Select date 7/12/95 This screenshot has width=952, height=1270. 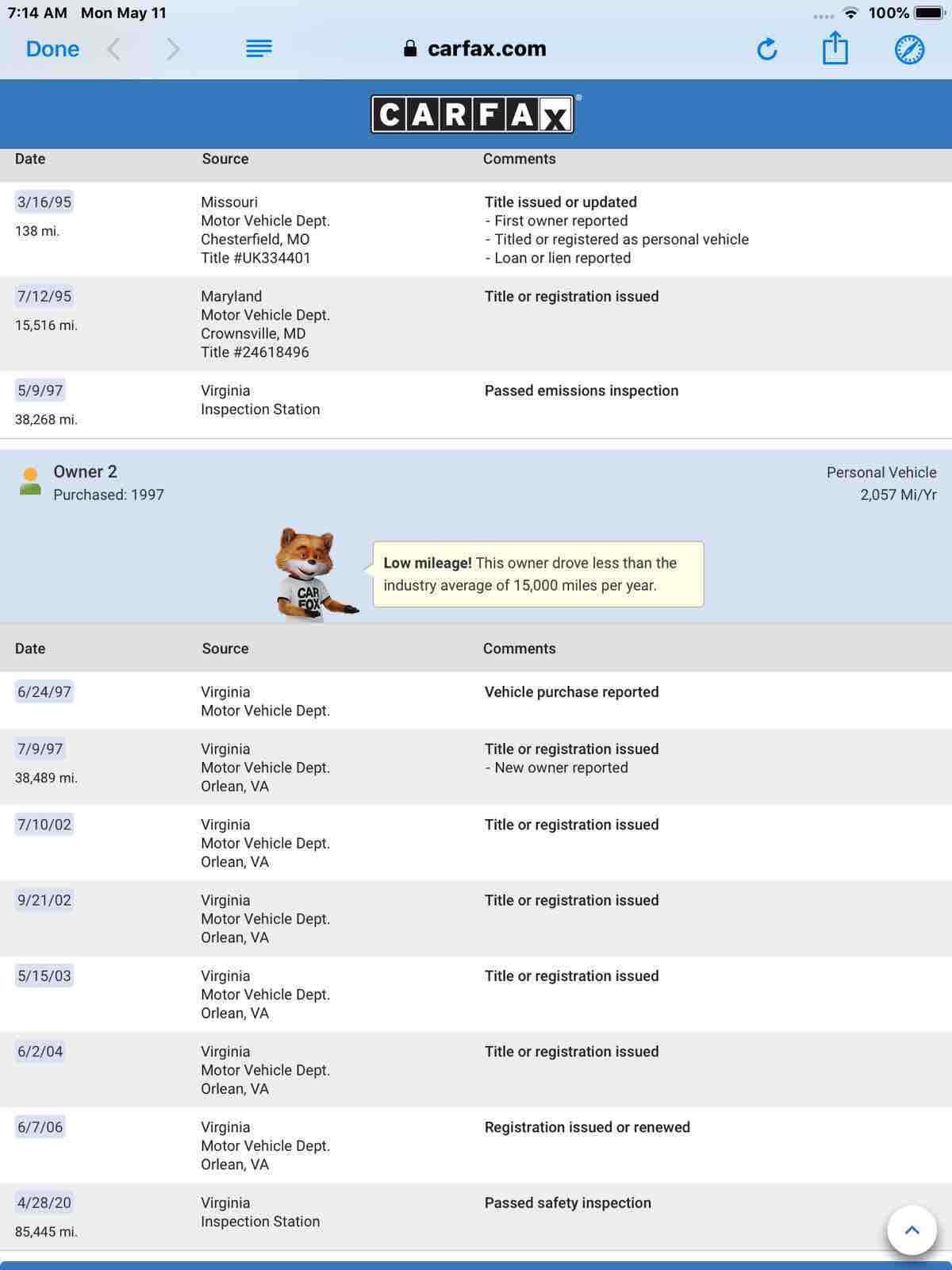click(x=44, y=296)
